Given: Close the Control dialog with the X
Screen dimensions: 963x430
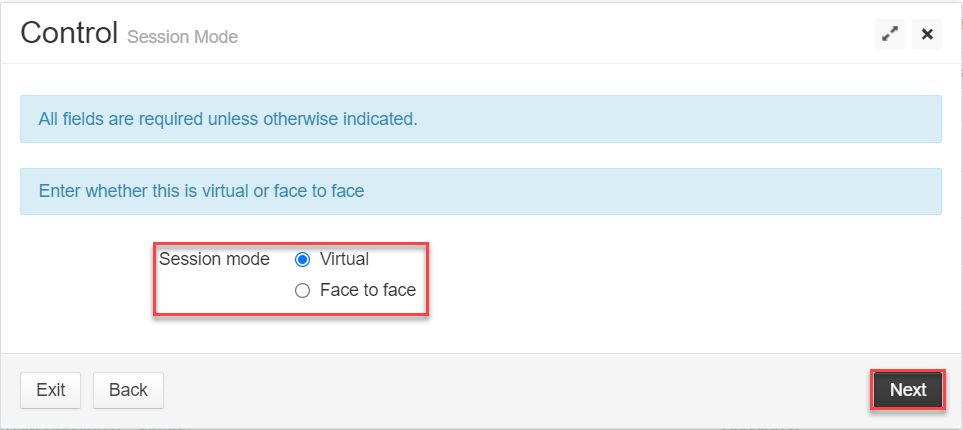Looking at the screenshot, I should [x=927, y=34].
